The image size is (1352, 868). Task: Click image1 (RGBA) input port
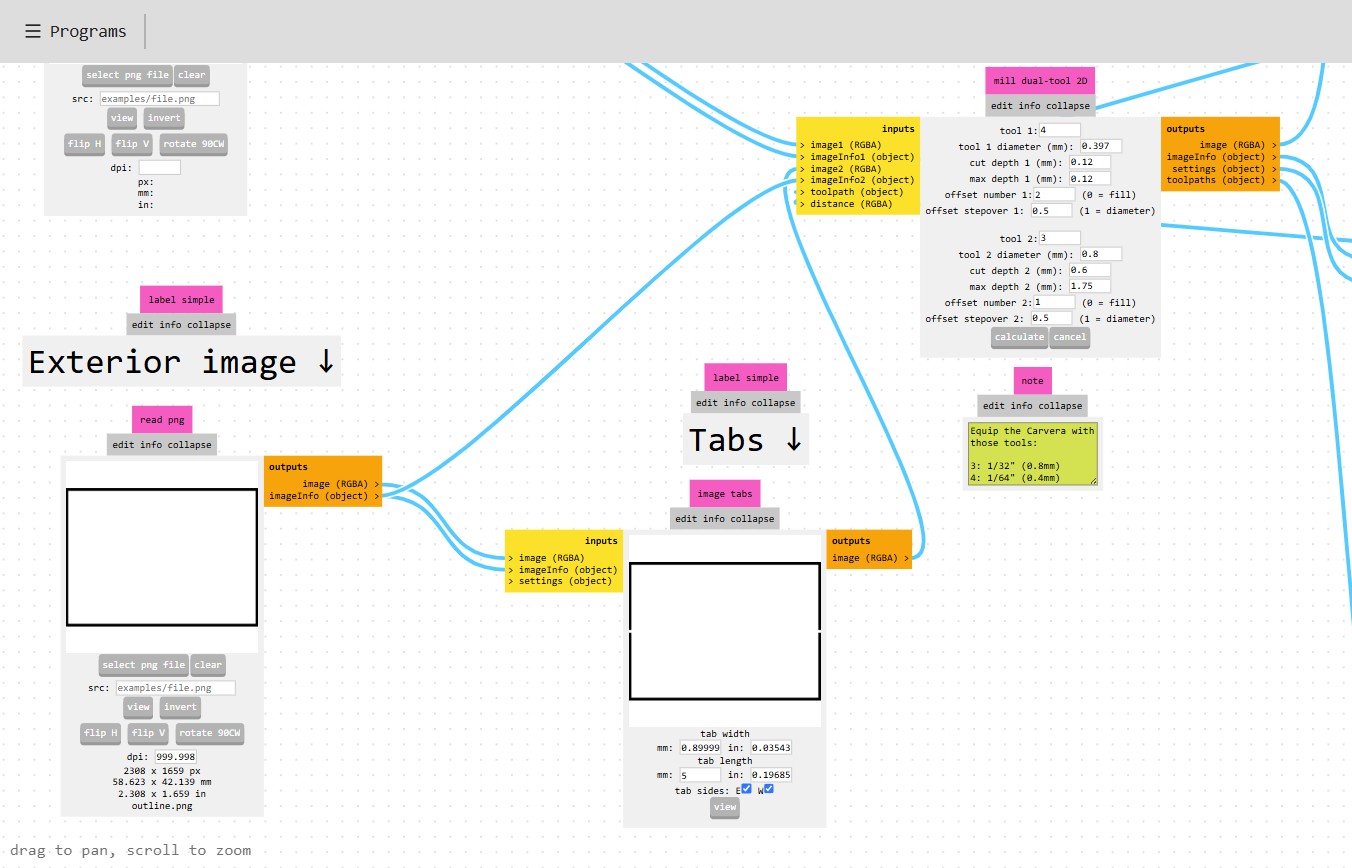840,145
